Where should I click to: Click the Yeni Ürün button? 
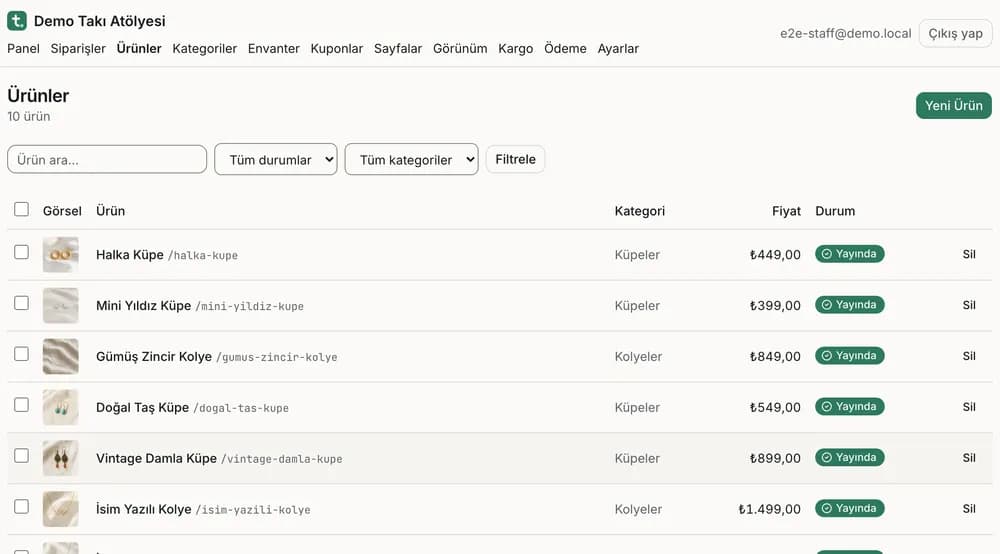pos(953,105)
